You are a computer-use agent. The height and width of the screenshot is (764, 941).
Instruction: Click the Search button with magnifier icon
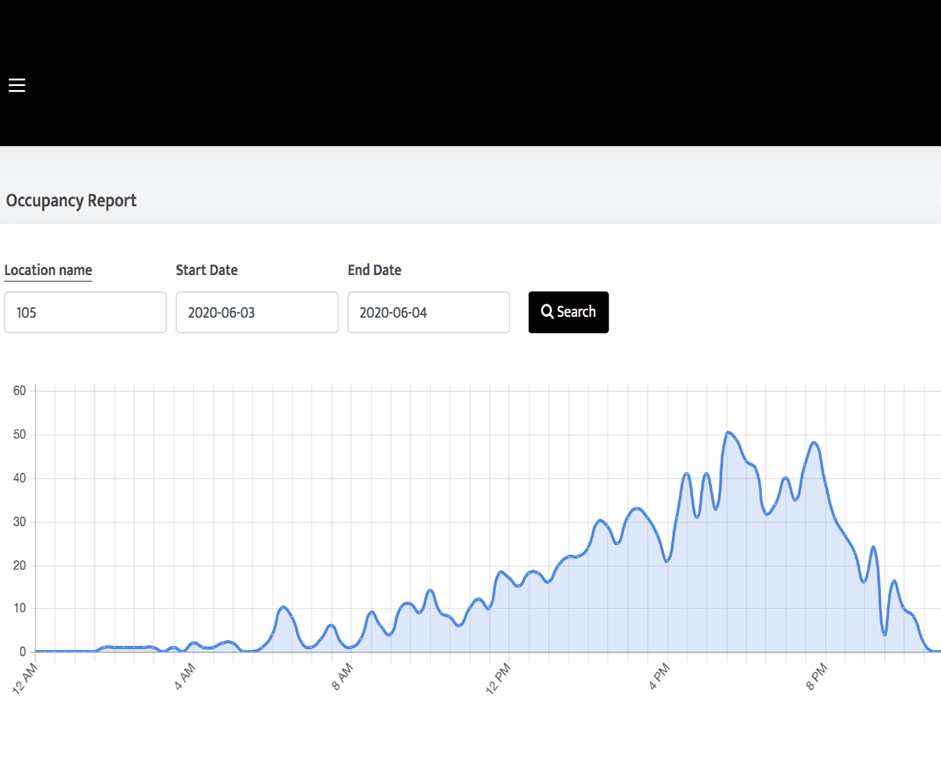pyautogui.click(x=568, y=312)
